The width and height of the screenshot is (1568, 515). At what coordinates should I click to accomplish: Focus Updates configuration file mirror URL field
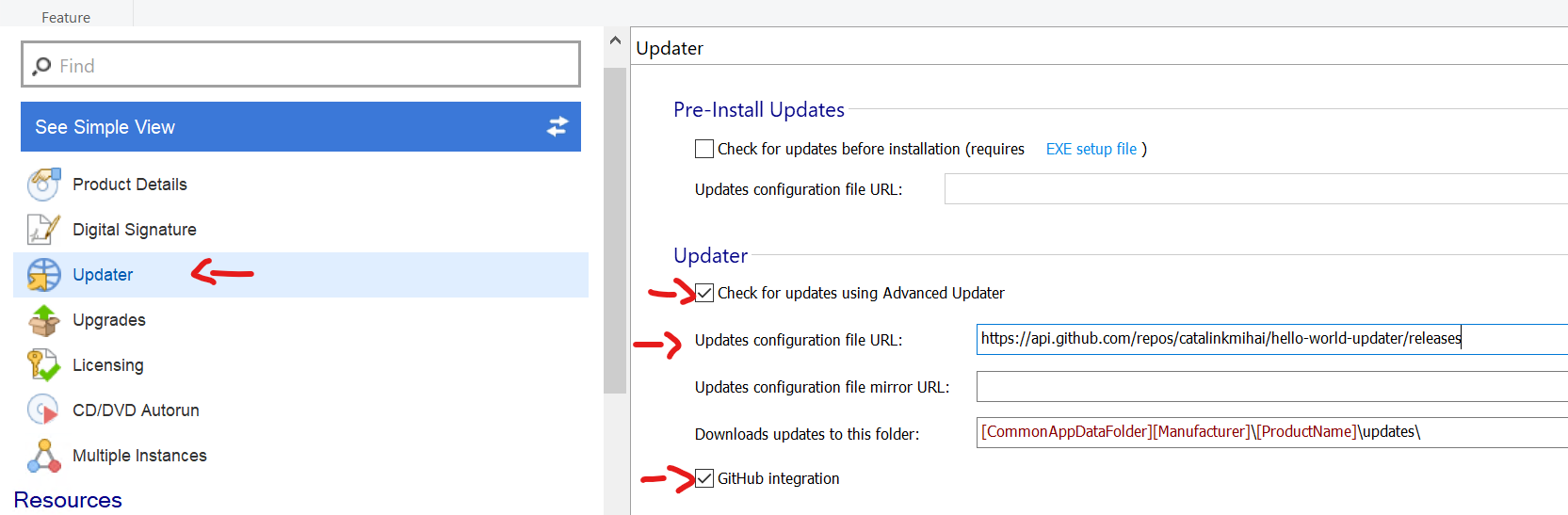coord(1272,386)
